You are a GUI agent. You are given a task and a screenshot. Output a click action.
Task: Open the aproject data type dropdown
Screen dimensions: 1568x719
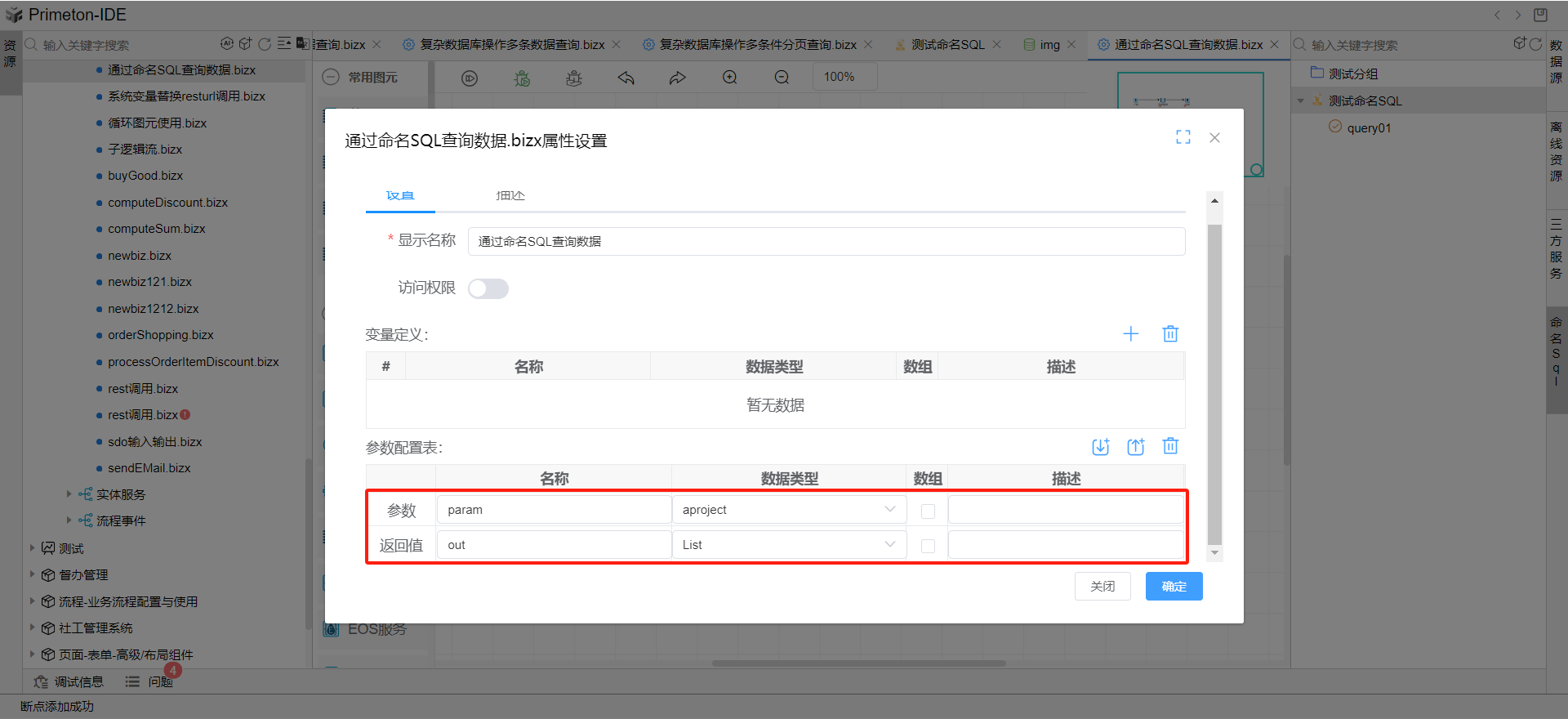click(788, 510)
